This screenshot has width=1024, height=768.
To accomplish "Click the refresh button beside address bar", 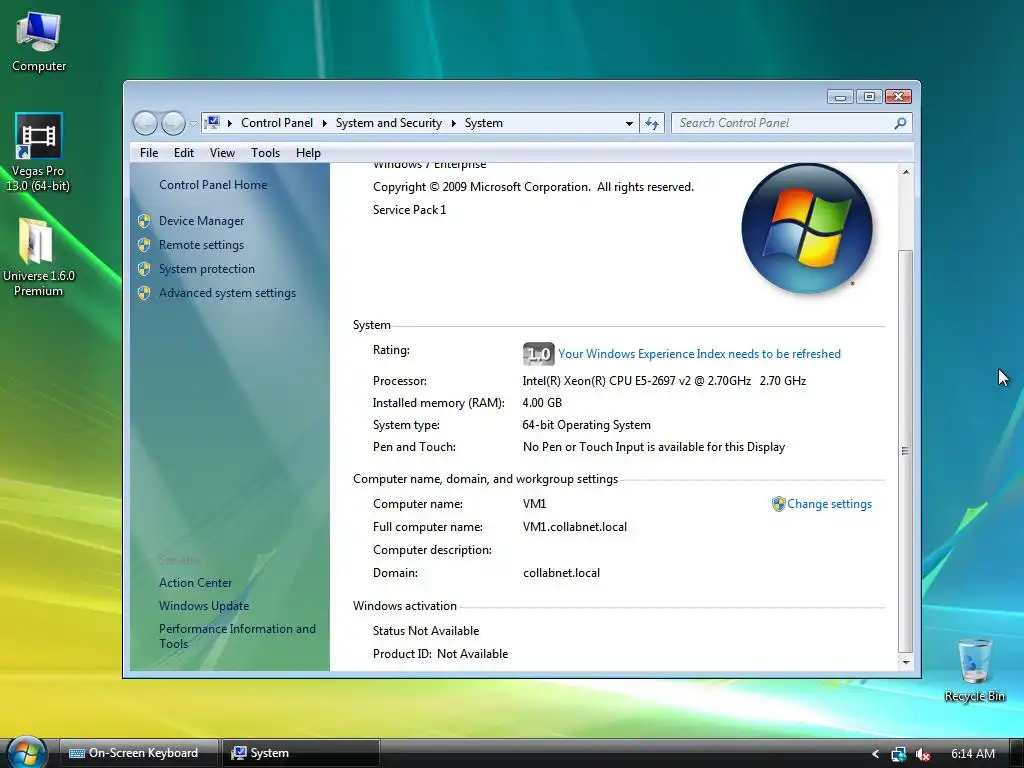I will [x=652, y=123].
